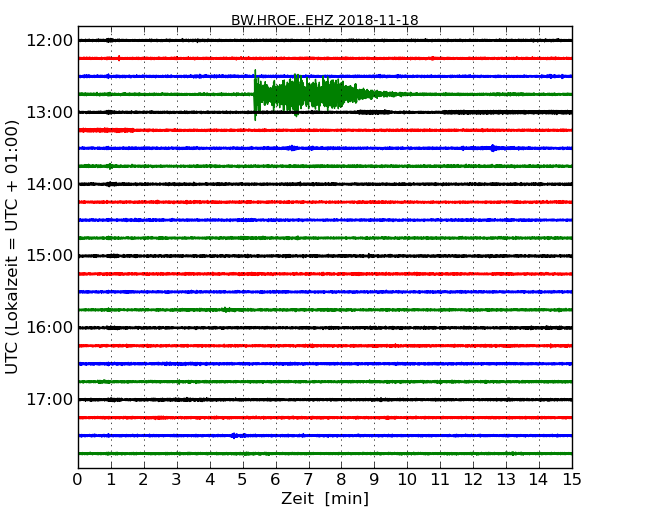
Task: Select the 17:00 time tick label
Action: point(49,399)
